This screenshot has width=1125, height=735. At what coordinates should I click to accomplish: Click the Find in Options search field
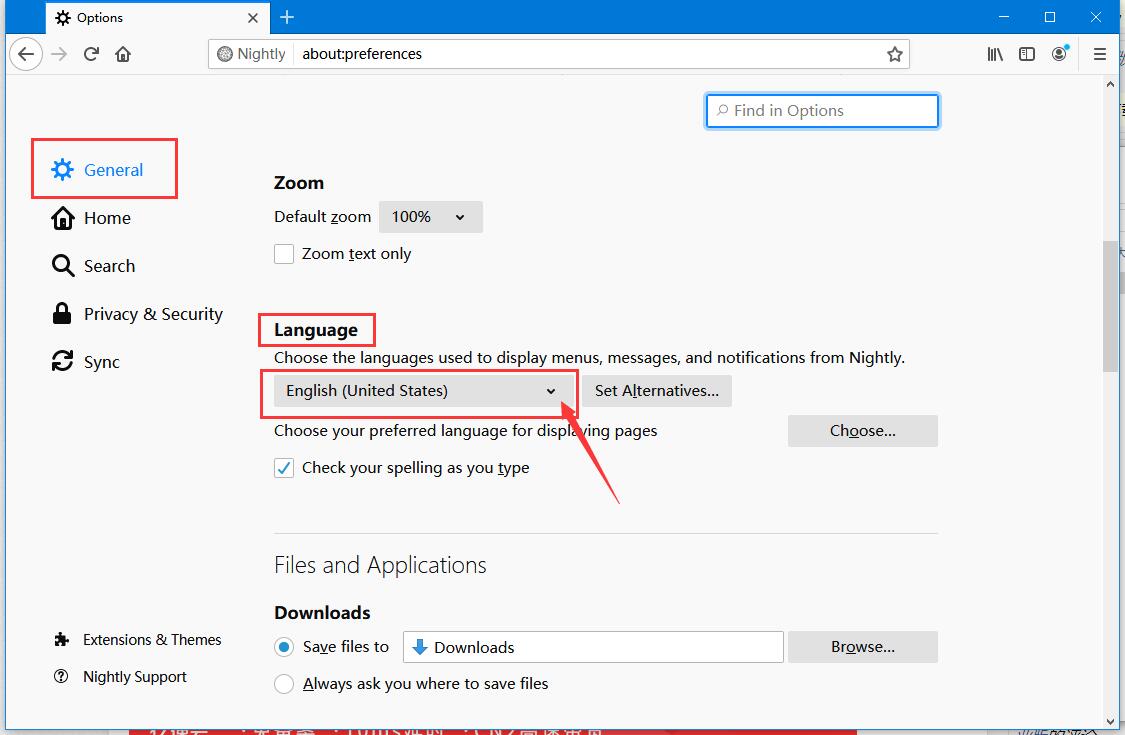pos(822,111)
